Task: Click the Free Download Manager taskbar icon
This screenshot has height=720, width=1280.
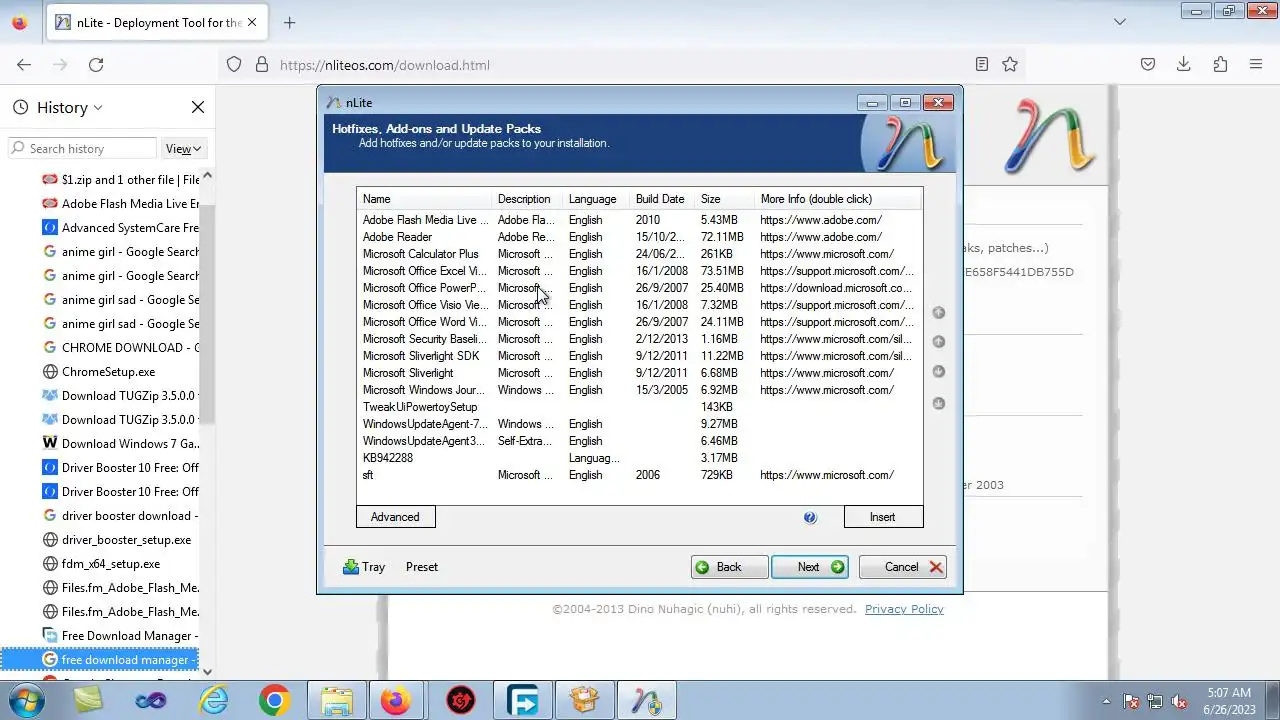Action: (522, 700)
